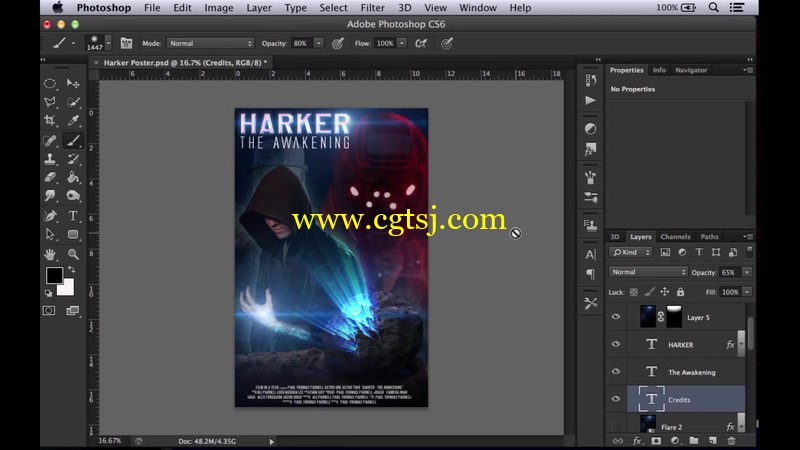Toggle lock position
The width and height of the screenshot is (800, 450).
[664, 292]
